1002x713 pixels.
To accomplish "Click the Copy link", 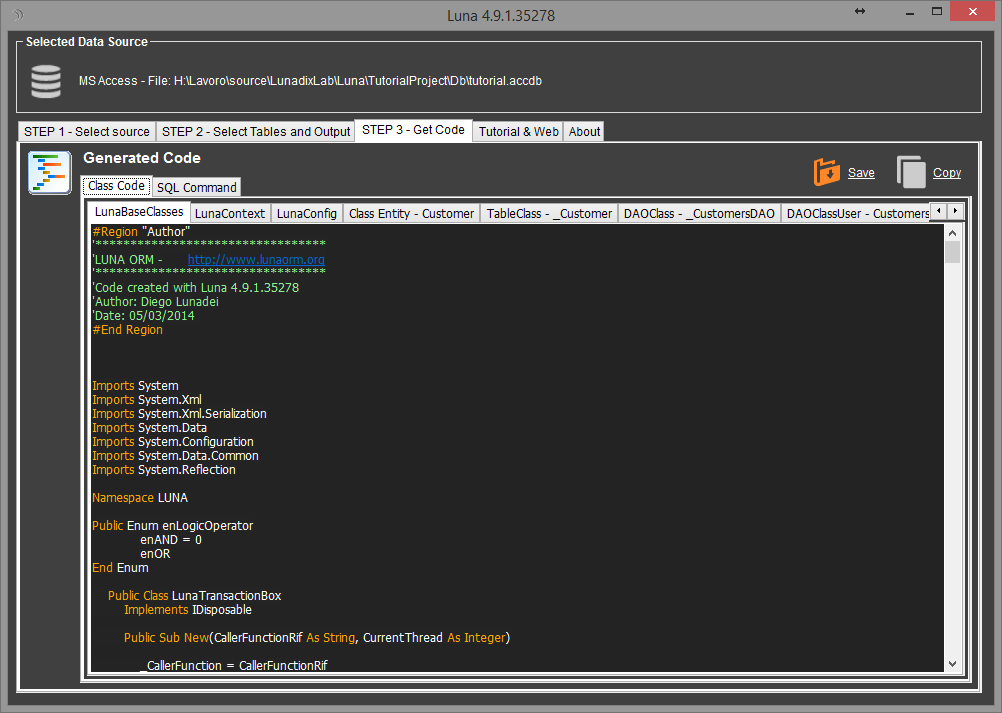I will click(946, 172).
